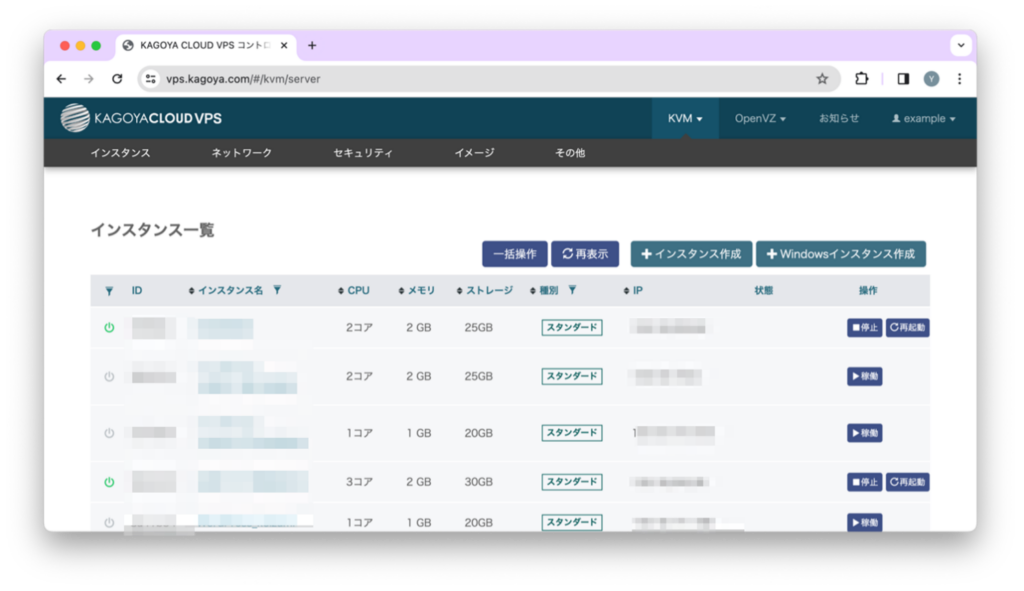
Task: Toggle the browser side panel icon
Action: click(902, 79)
